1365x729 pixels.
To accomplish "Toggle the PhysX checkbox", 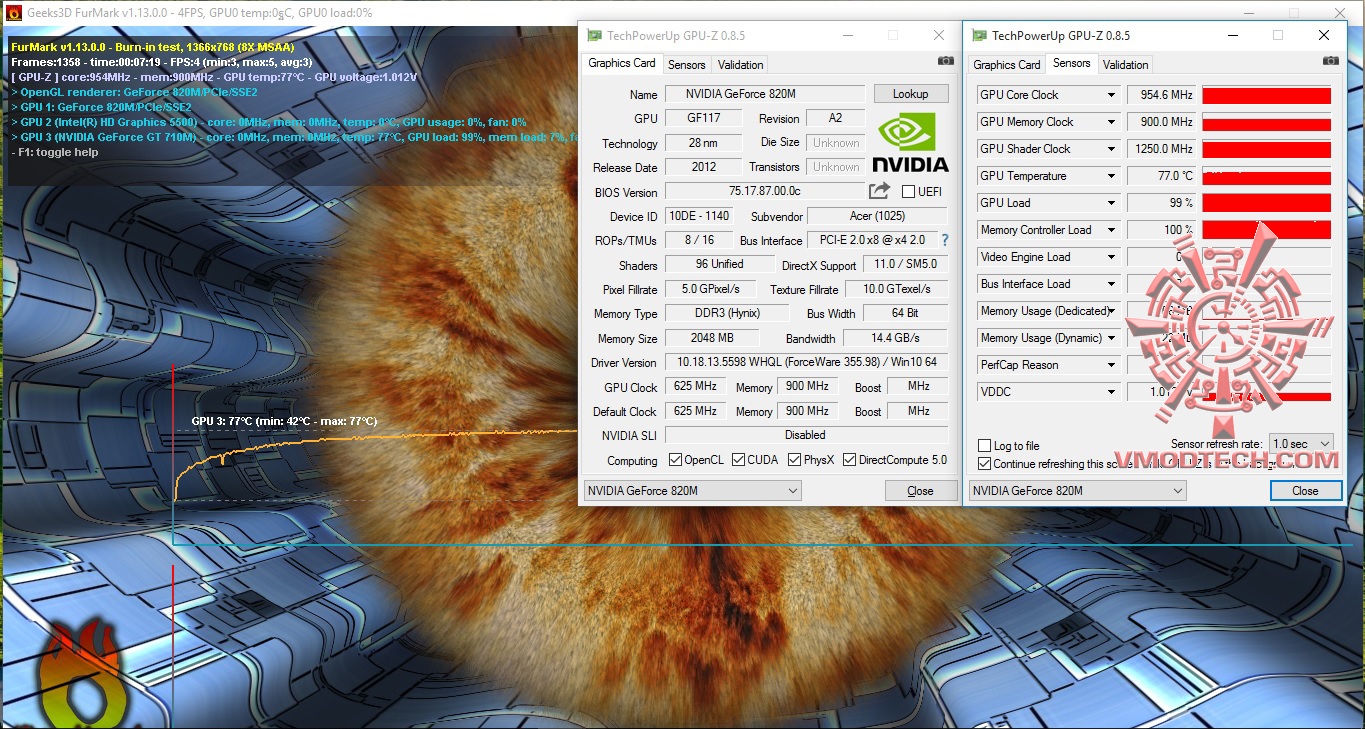I will 795,460.
